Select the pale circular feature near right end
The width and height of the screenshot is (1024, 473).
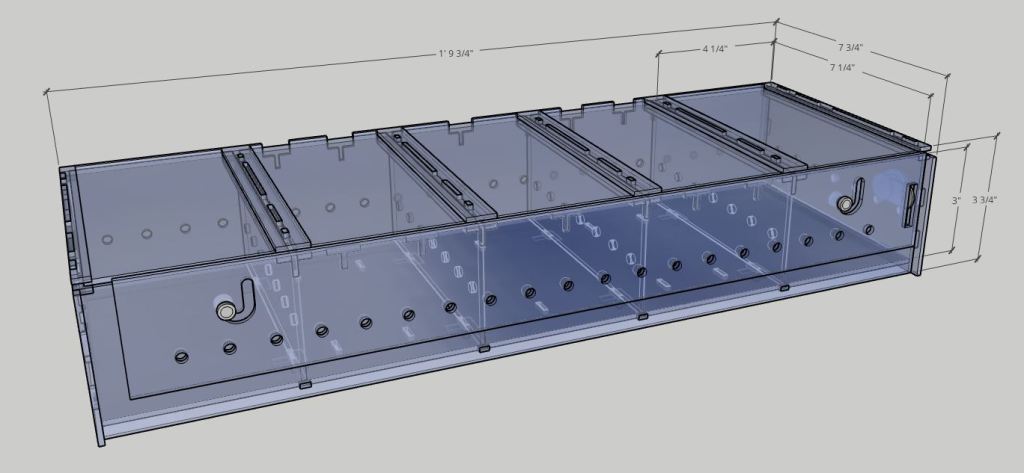[887, 186]
